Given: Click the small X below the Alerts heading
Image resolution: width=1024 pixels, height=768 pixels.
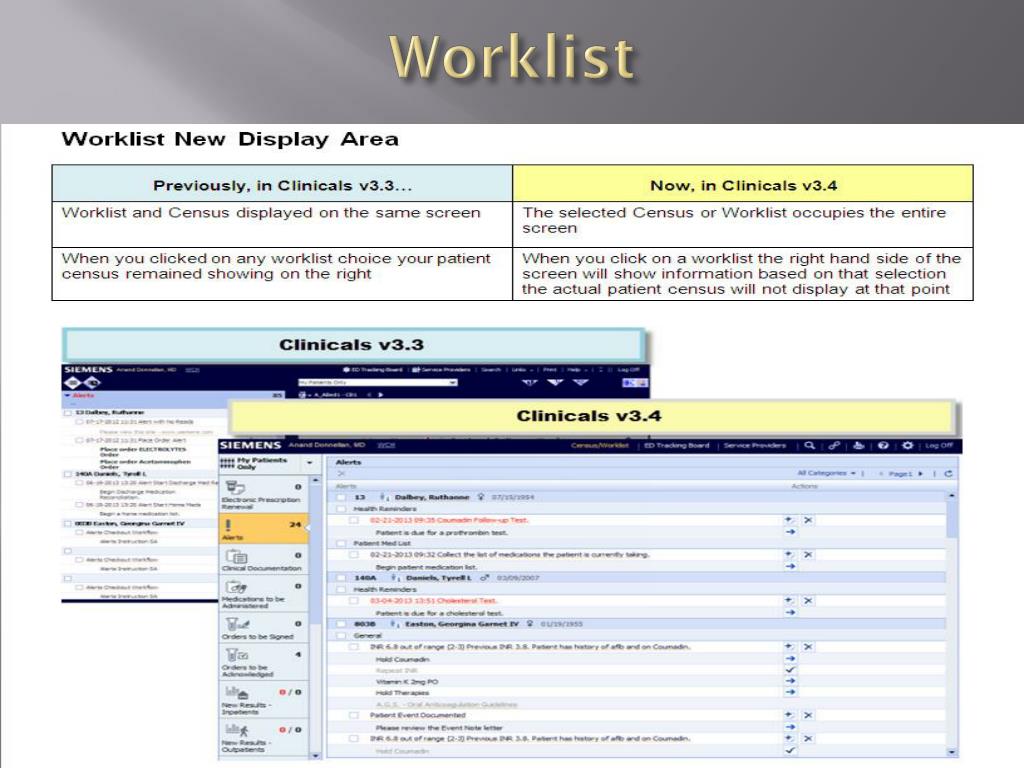Looking at the screenshot, I should pyautogui.click(x=341, y=473).
